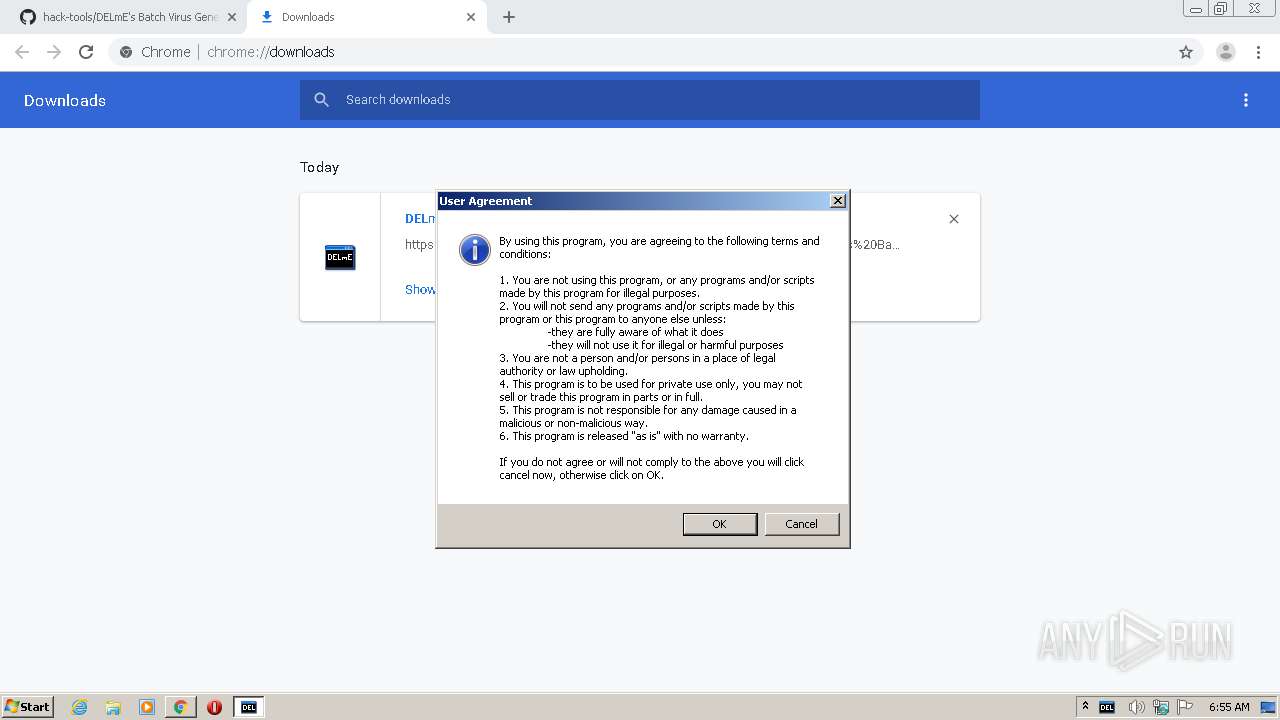Viewport: 1280px width, 720px height.
Task: Open the Chrome profile avatar
Action: [x=1226, y=52]
